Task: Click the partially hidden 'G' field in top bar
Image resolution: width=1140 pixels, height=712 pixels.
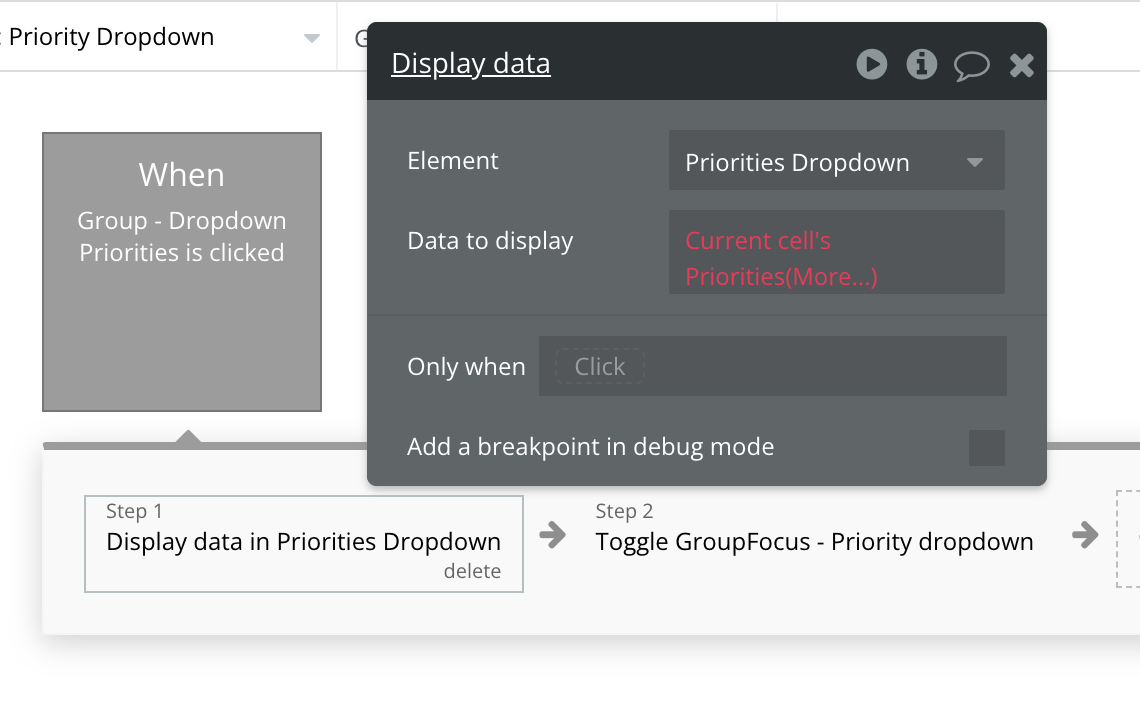Action: [x=360, y=38]
